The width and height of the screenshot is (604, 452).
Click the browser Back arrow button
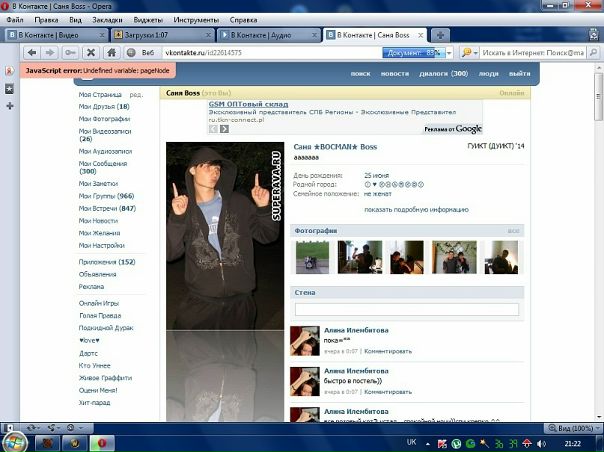(x=32, y=52)
